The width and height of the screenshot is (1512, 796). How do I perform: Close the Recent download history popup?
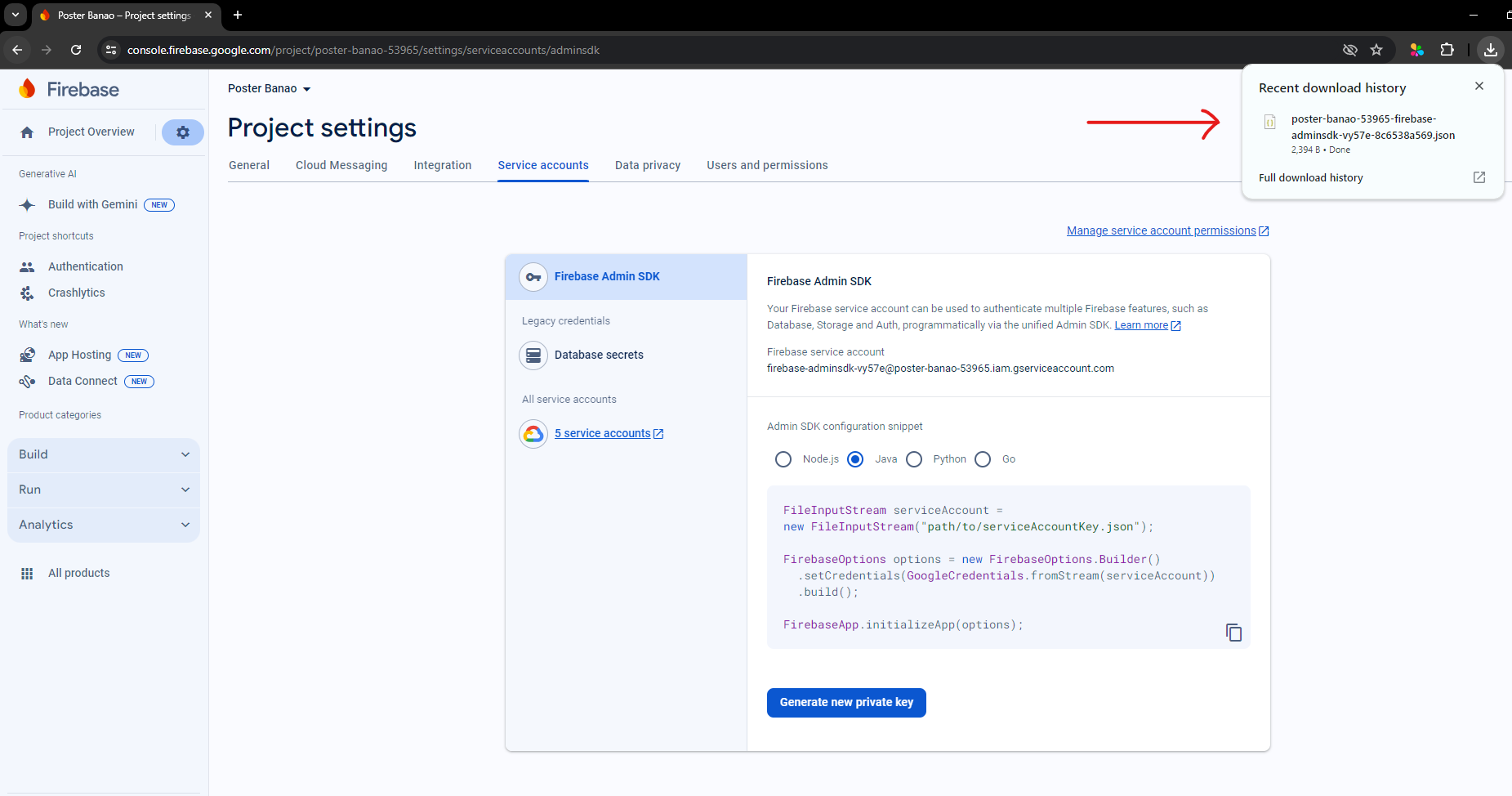coord(1479,86)
